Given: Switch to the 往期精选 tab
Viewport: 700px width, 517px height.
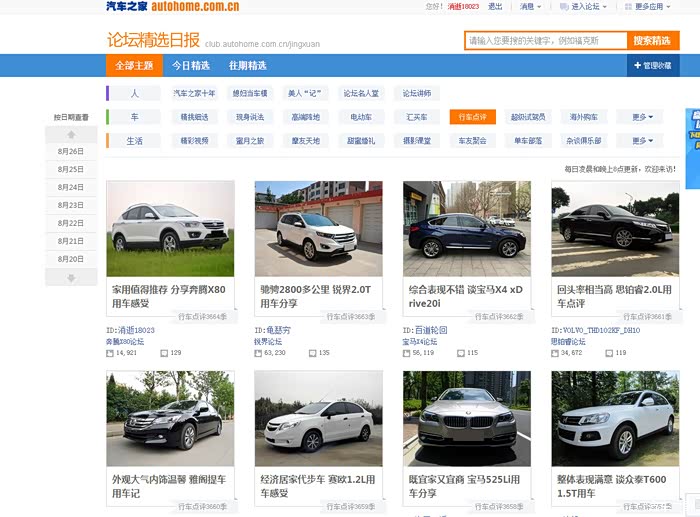Looking at the screenshot, I should click(247, 65).
